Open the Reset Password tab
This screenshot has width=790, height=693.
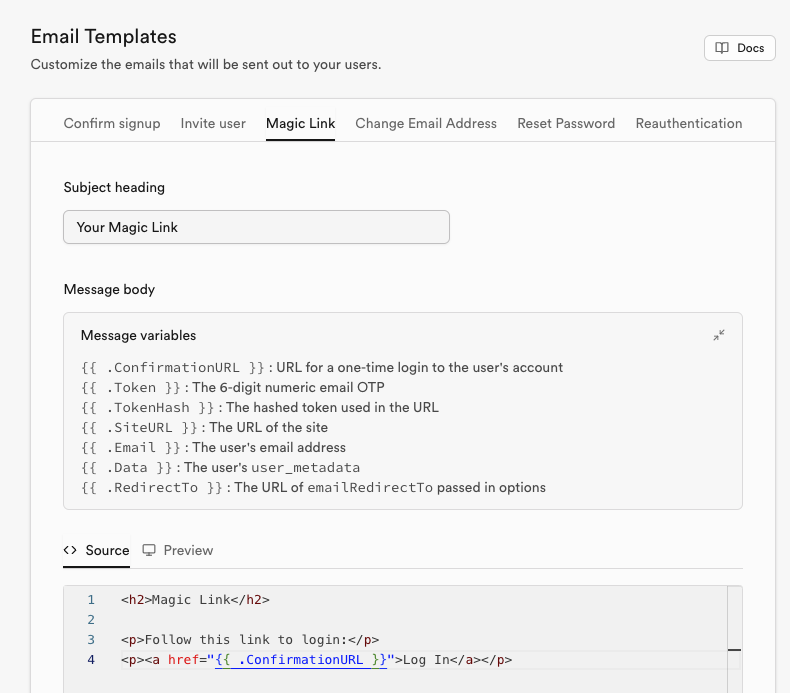tap(566, 124)
